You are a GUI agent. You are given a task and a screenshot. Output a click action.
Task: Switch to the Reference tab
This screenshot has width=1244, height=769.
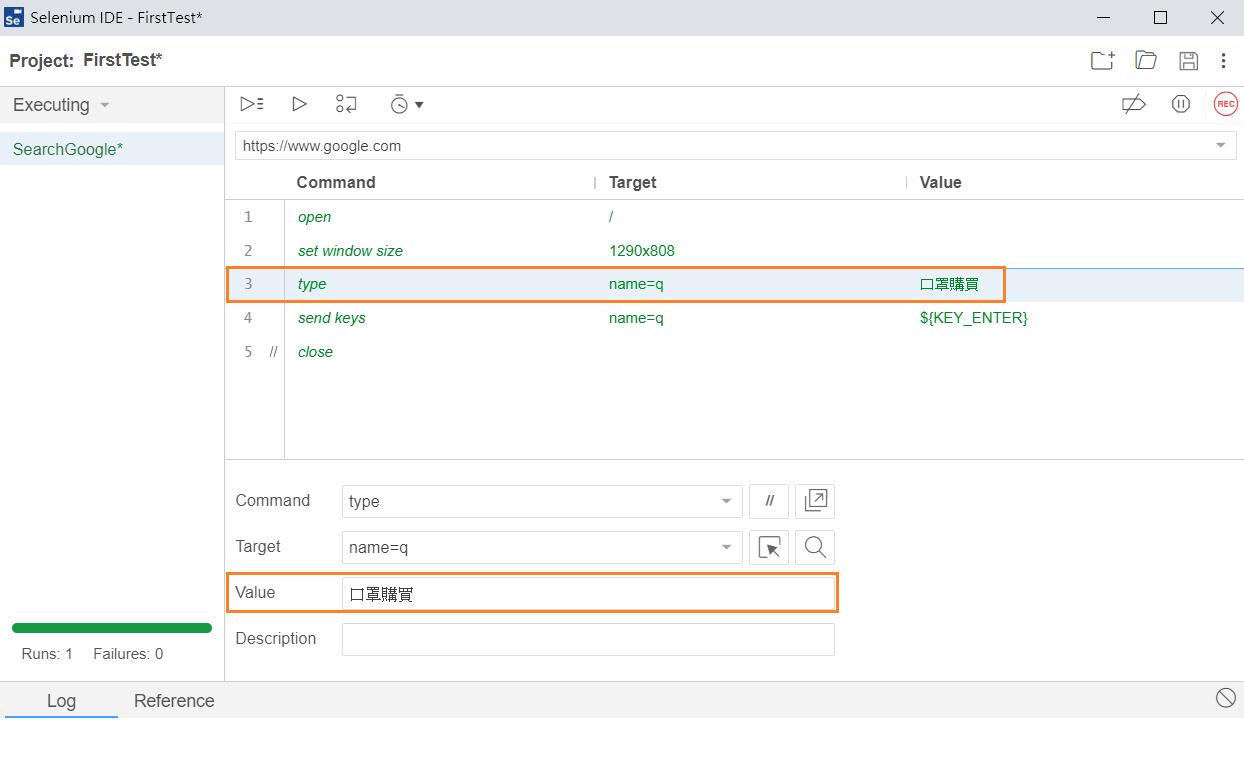point(174,701)
